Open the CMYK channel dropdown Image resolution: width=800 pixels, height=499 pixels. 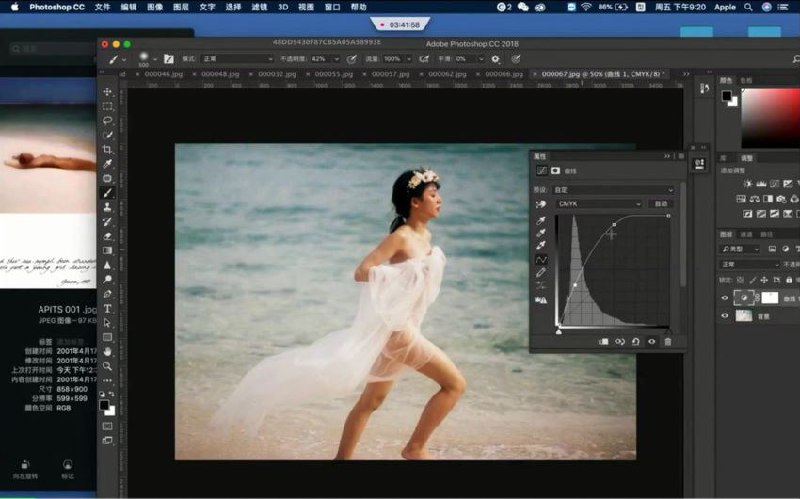(x=600, y=204)
